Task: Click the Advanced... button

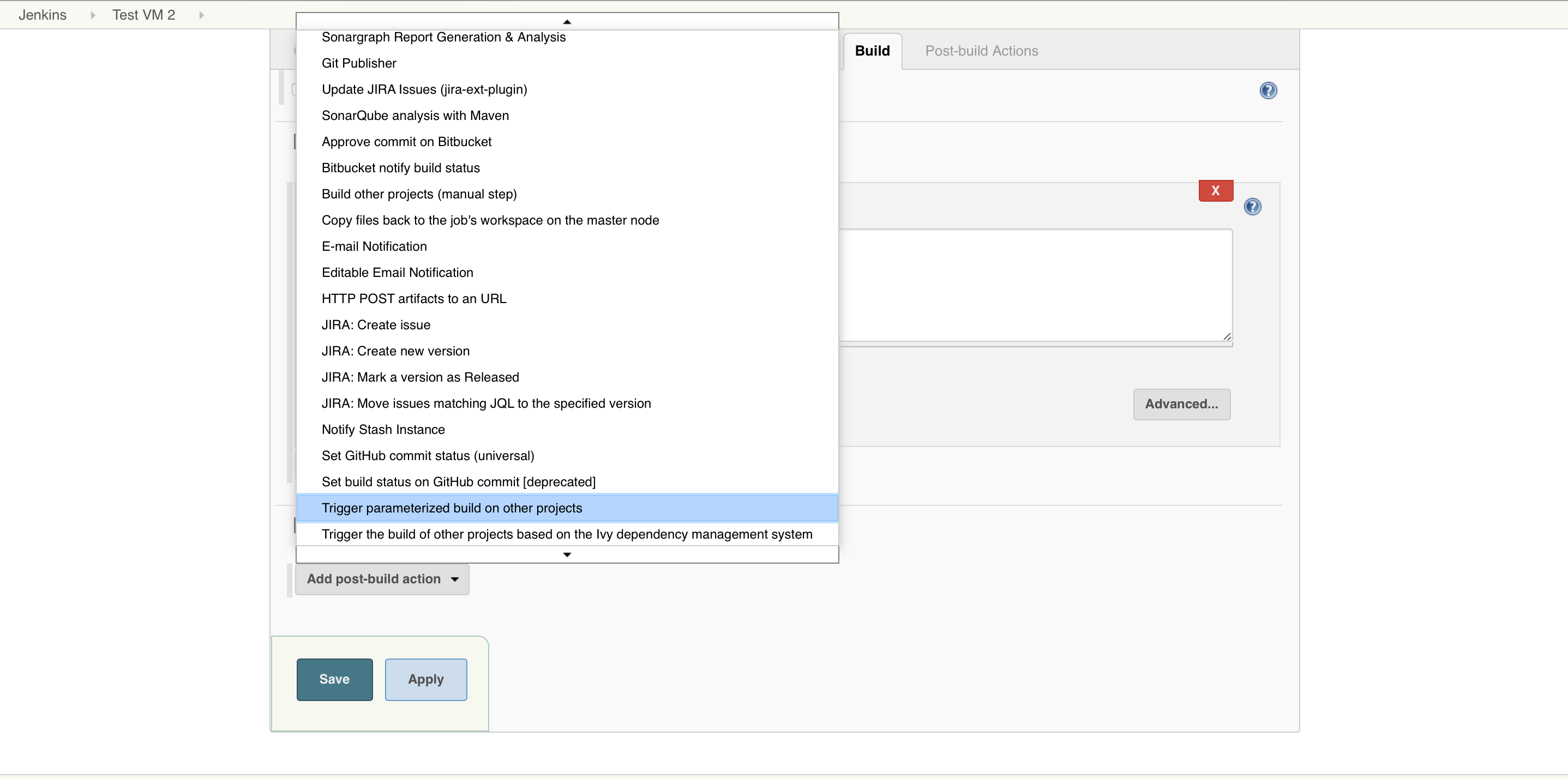Action: (x=1180, y=403)
